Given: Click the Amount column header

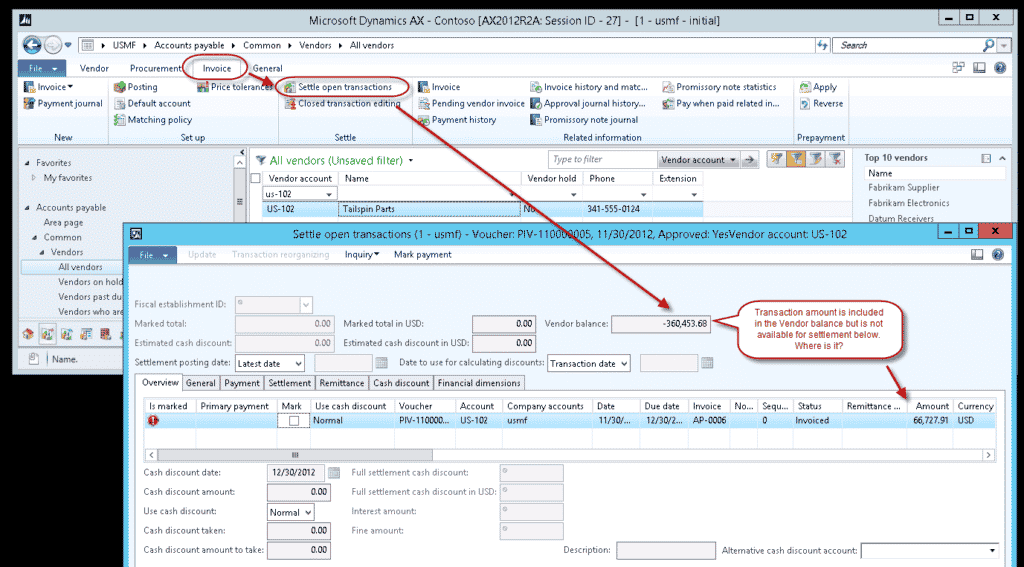Looking at the screenshot, I should point(930,406).
